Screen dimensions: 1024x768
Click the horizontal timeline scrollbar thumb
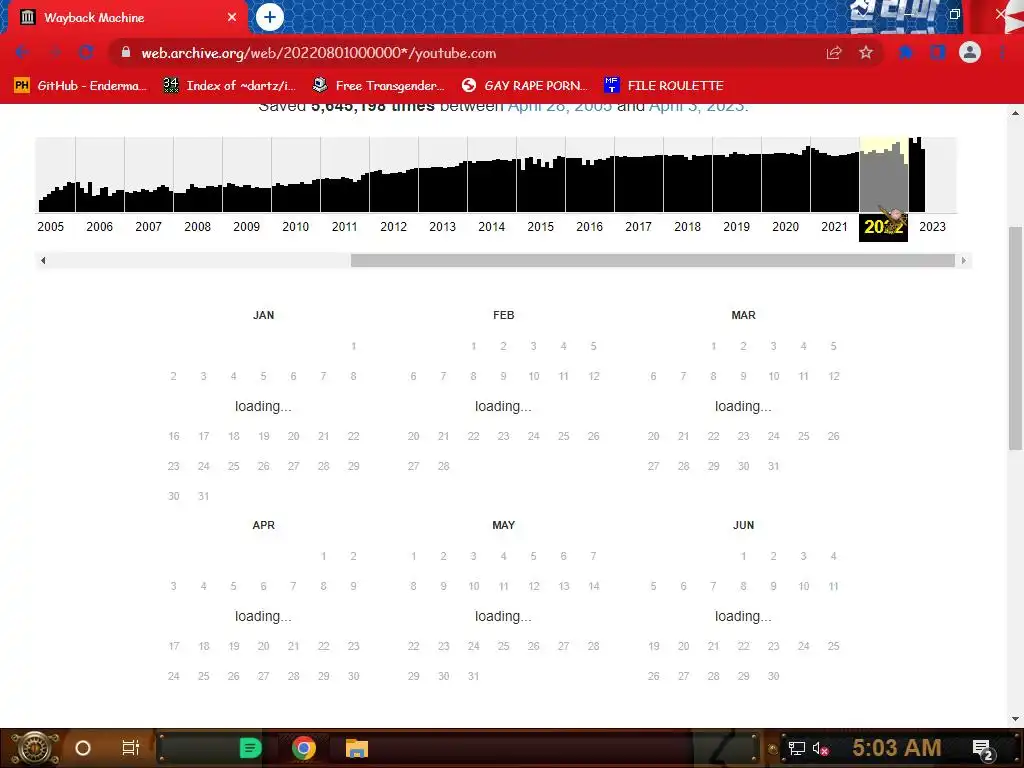[x=652, y=261]
